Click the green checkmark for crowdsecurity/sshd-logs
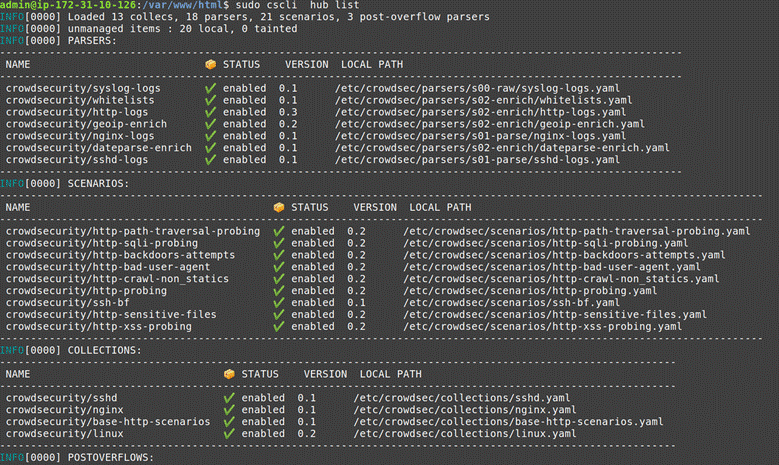 (x=211, y=160)
